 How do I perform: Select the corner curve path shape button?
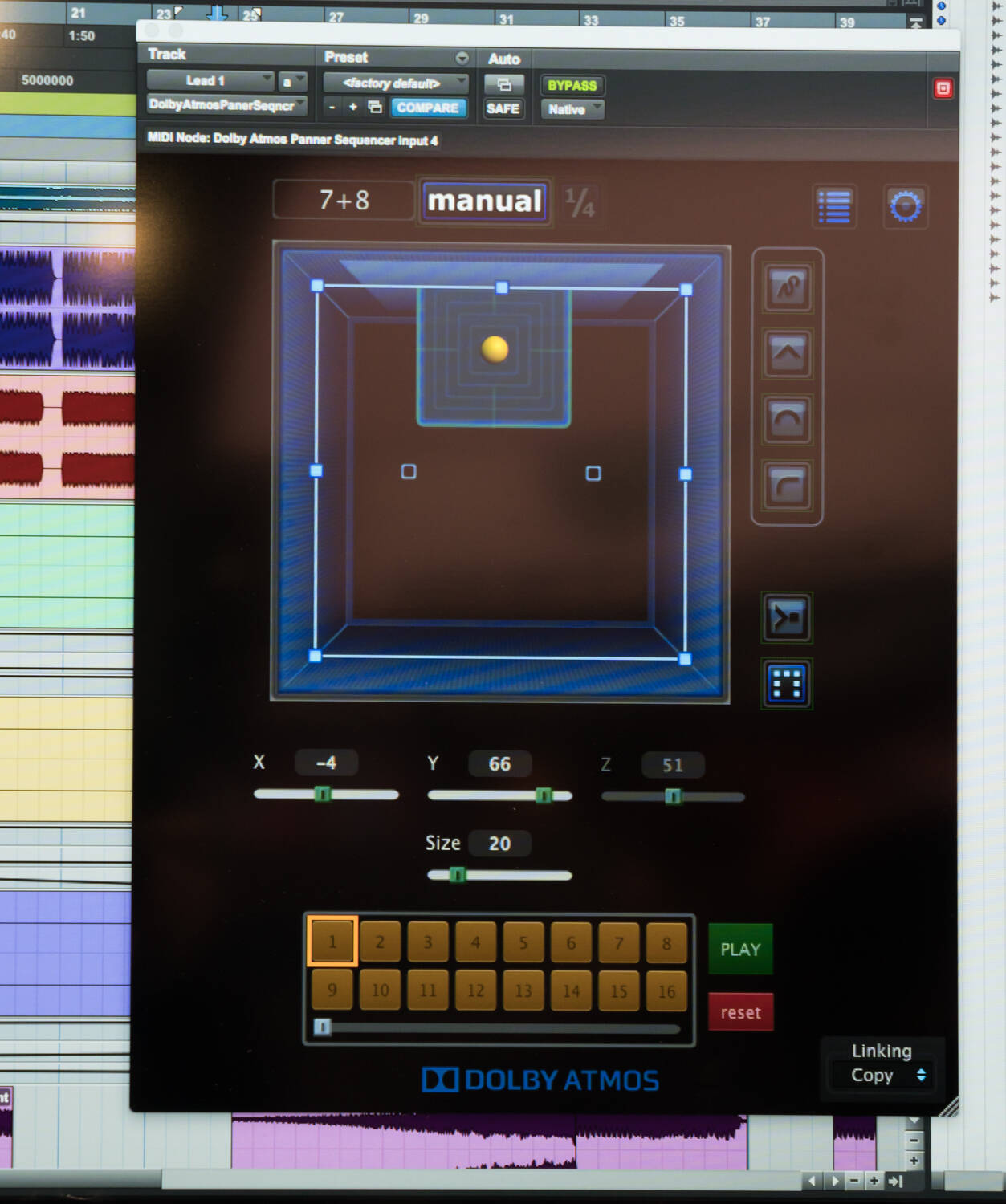pos(787,486)
